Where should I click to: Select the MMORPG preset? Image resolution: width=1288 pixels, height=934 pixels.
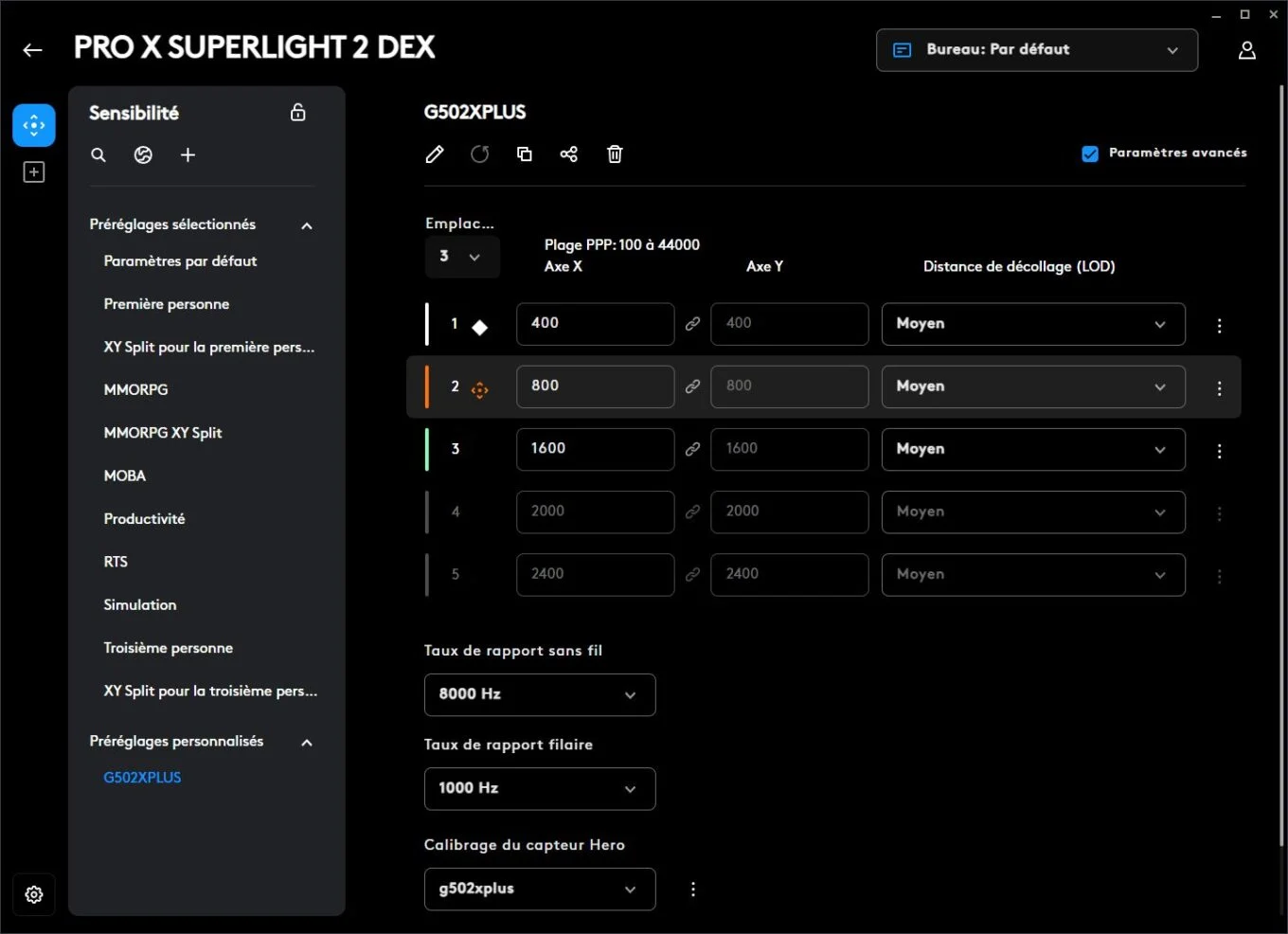tap(135, 389)
